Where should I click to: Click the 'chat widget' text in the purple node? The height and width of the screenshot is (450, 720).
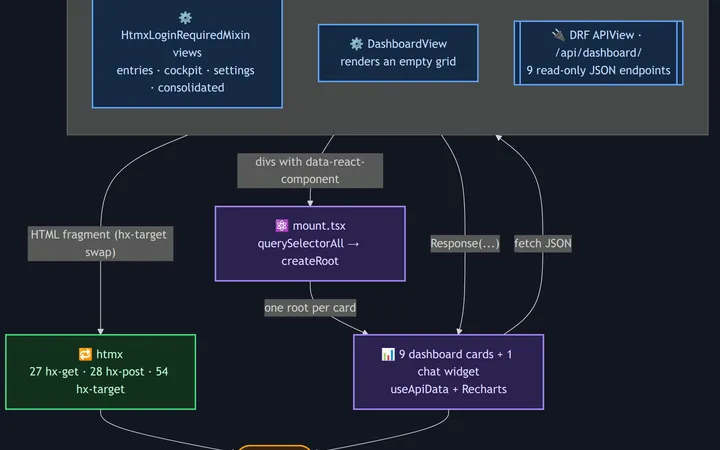[449, 371]
